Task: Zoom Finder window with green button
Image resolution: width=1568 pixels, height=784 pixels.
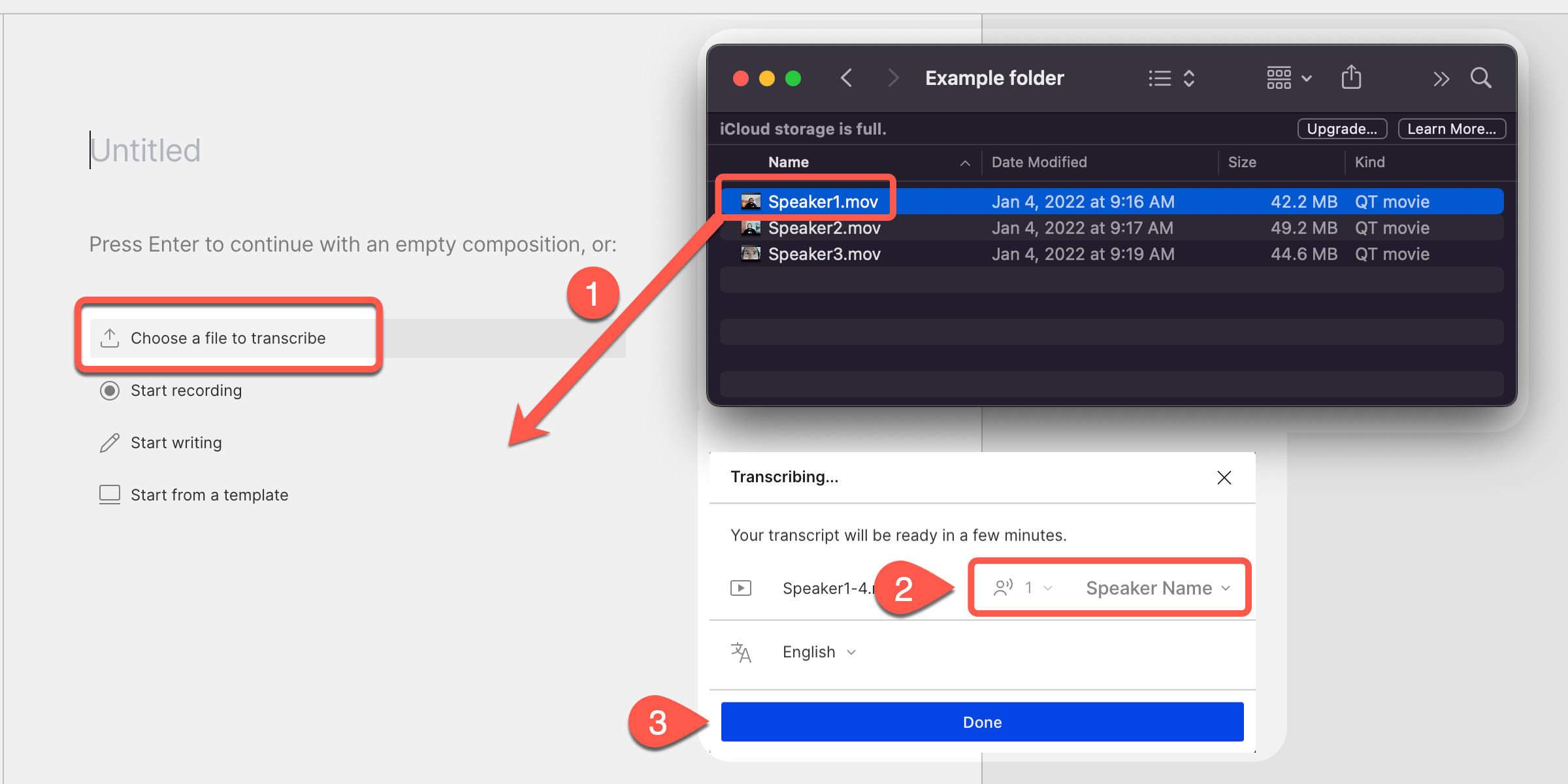Action: click(x=793, y=79)
